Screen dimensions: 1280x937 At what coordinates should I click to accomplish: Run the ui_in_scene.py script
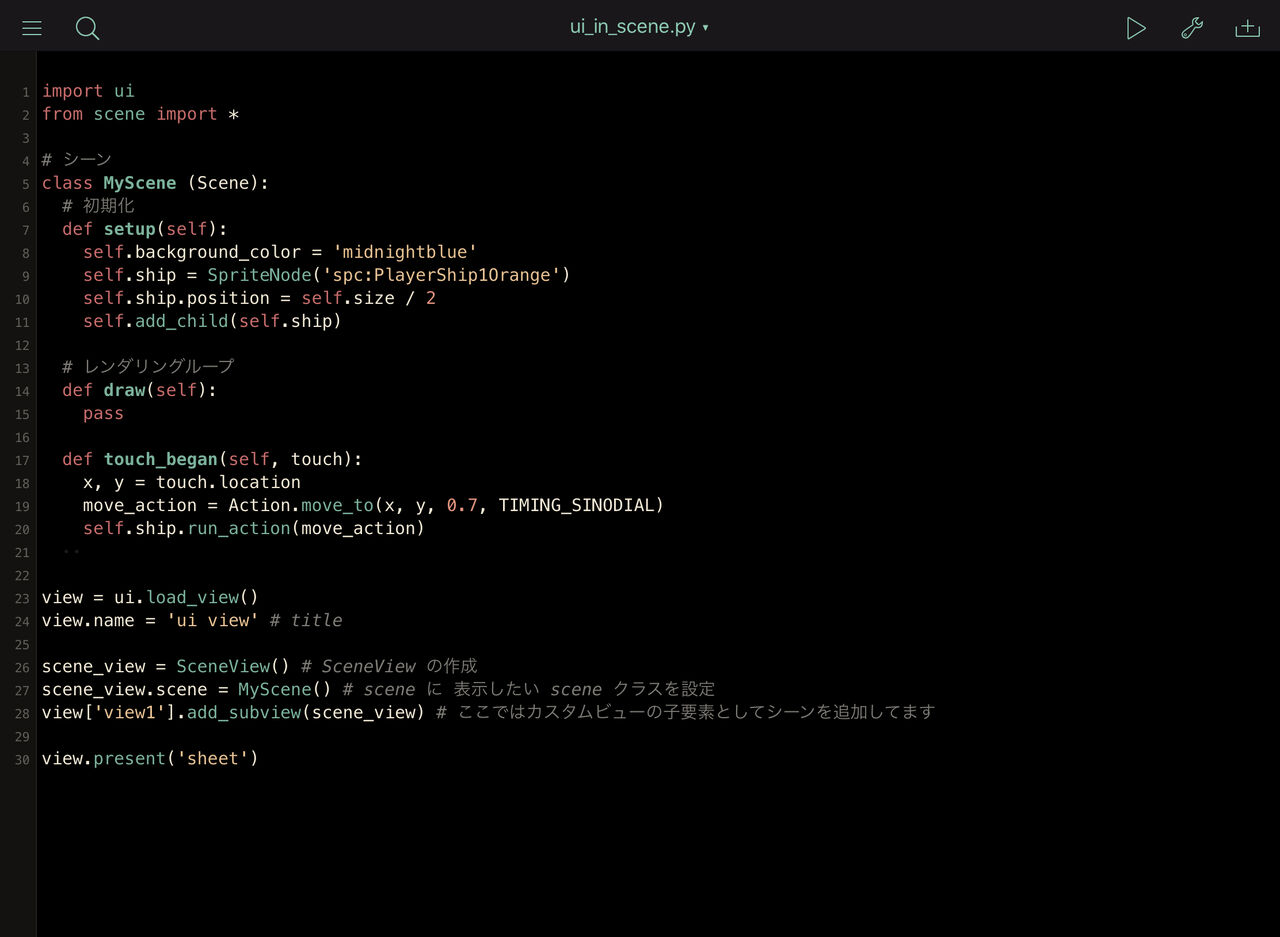tap(1136, 27)
